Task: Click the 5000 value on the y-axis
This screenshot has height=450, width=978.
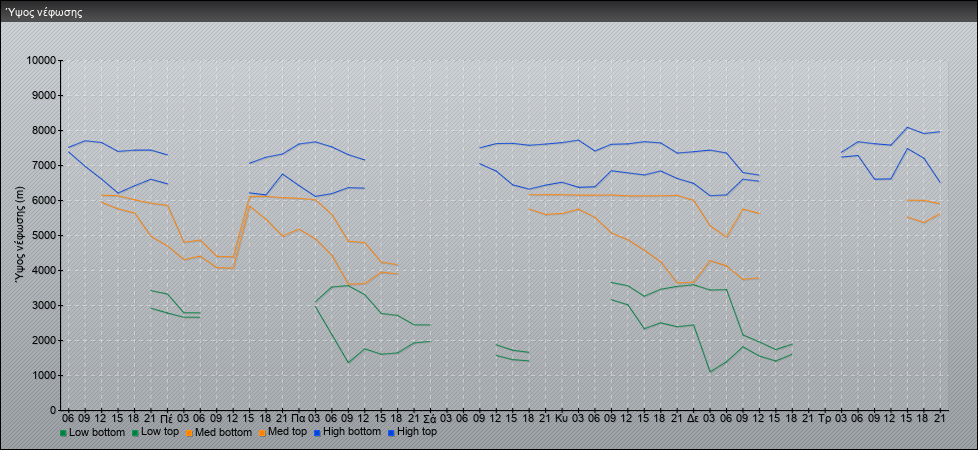Action: 44,235
